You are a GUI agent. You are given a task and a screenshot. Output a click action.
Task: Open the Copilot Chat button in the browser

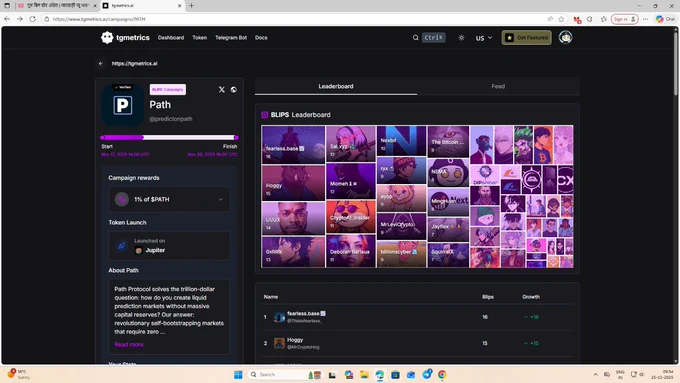(x=665, y=19)
